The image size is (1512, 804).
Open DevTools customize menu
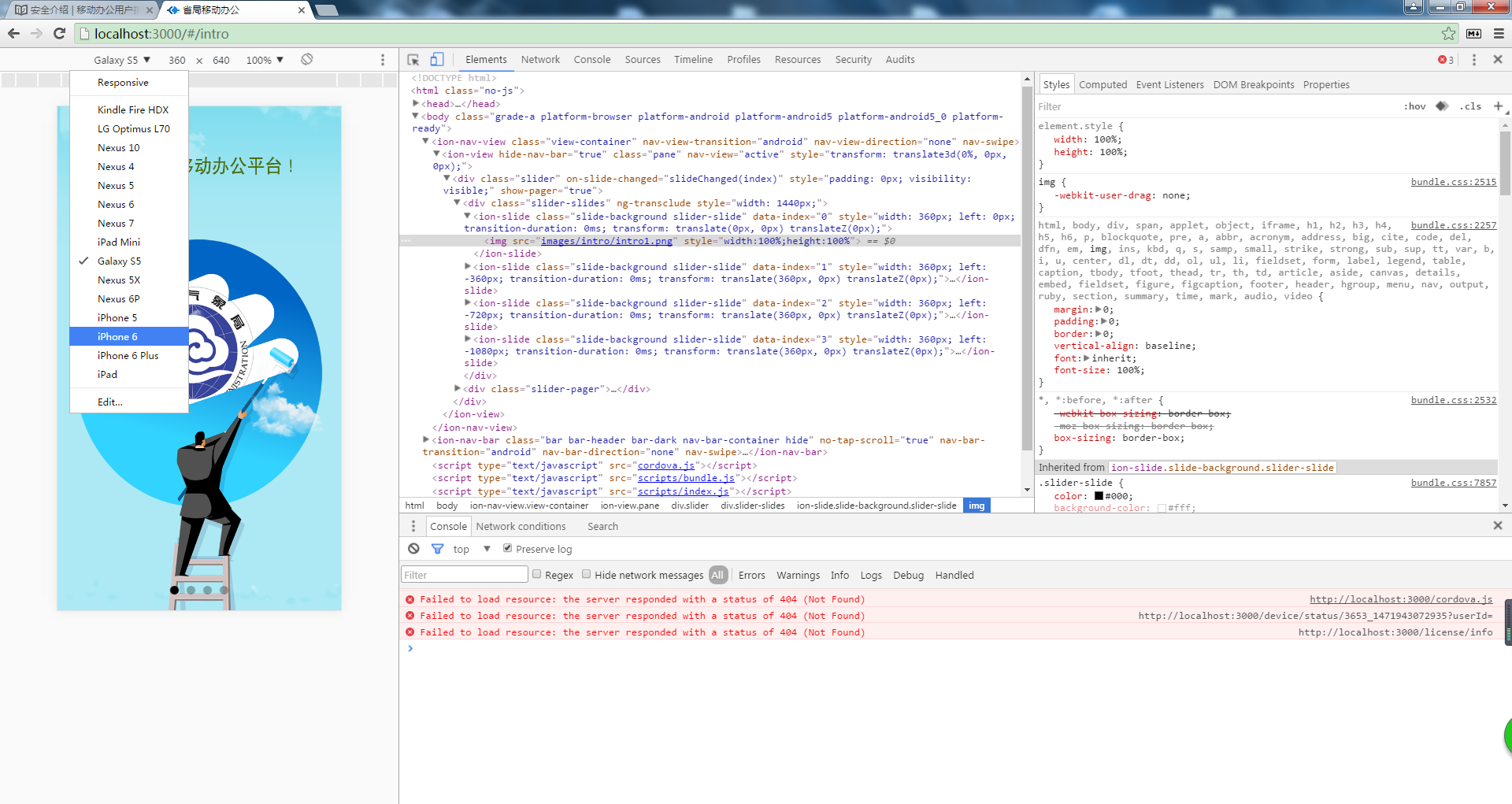click(1474, 60)
